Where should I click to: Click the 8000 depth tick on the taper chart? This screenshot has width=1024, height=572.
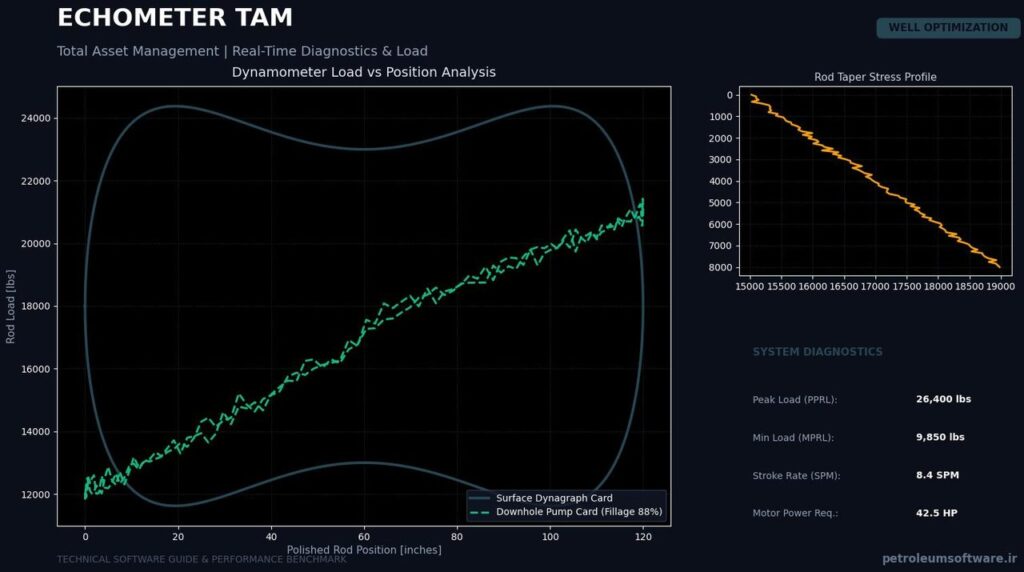[x=721, y=268]
